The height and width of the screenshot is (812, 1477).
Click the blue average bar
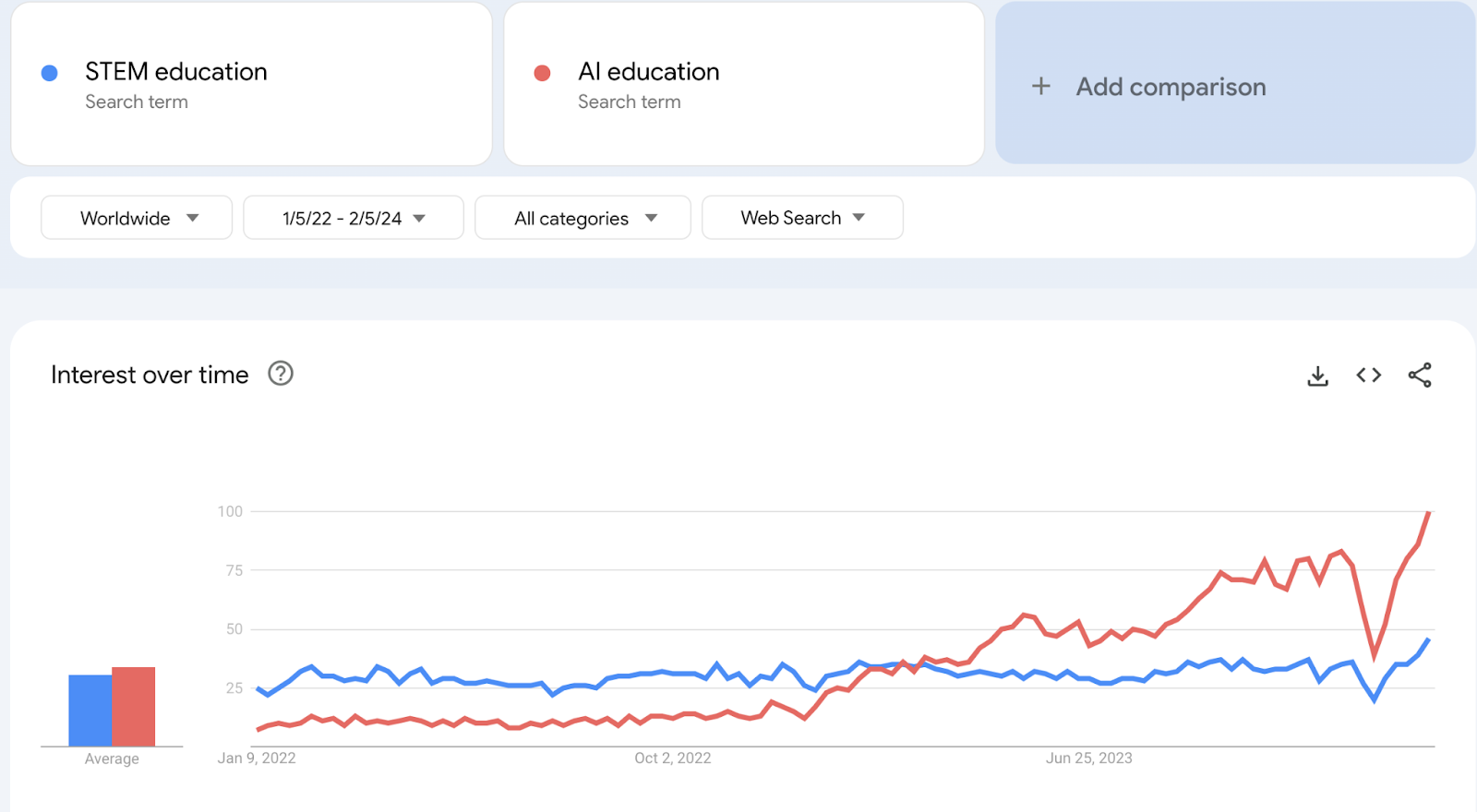(90, 710)
